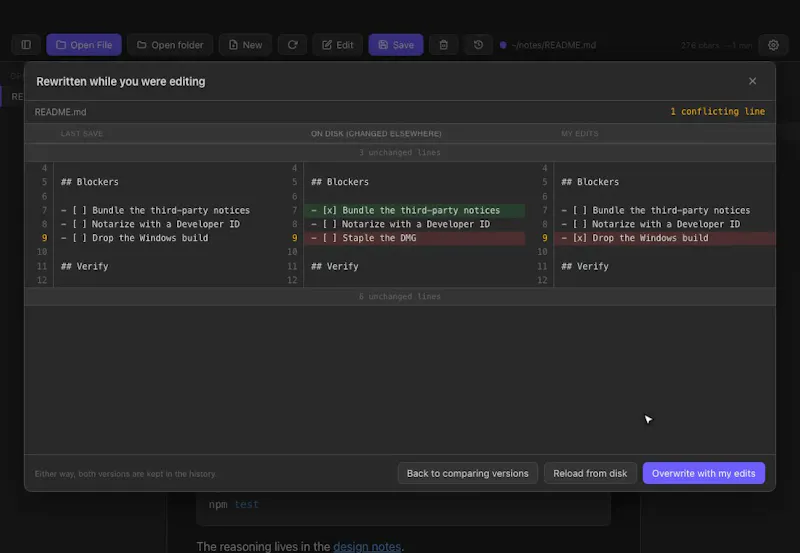This screenshot has height=553, width=800.
Task: Expand the 6 unchanged lines row
Action: click(400, 296)
